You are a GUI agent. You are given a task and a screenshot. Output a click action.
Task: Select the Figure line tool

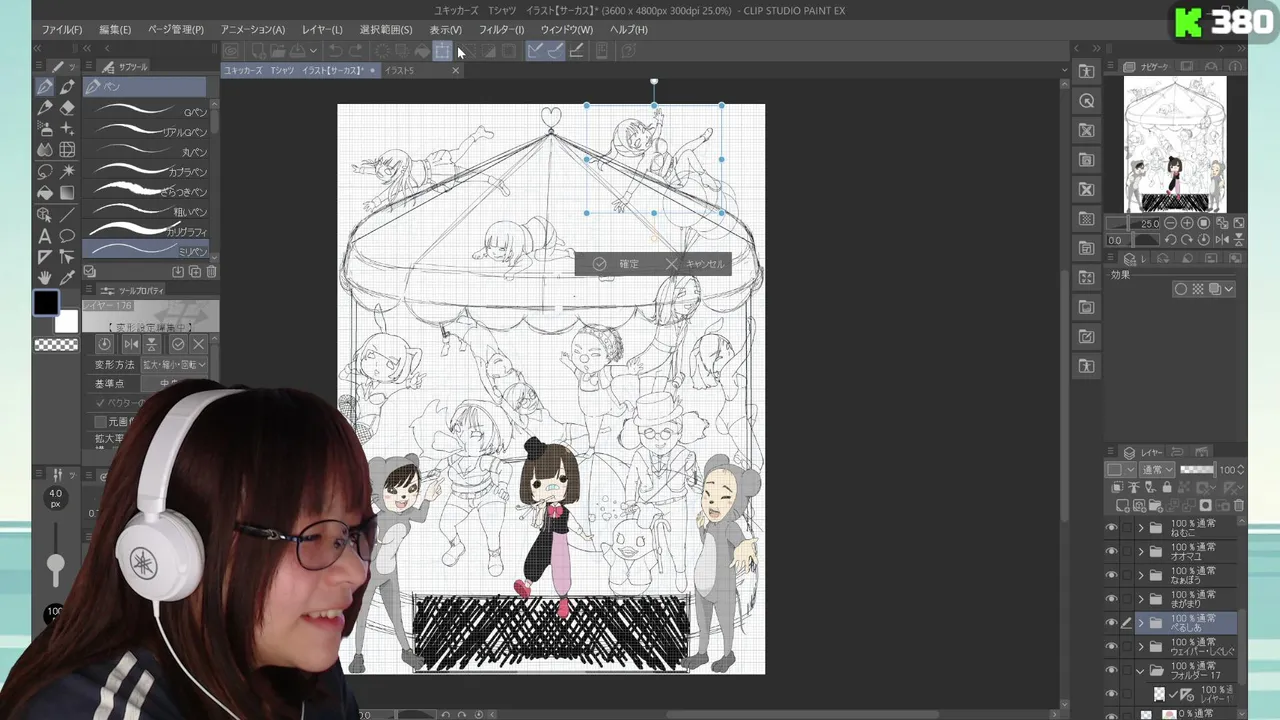67,214
